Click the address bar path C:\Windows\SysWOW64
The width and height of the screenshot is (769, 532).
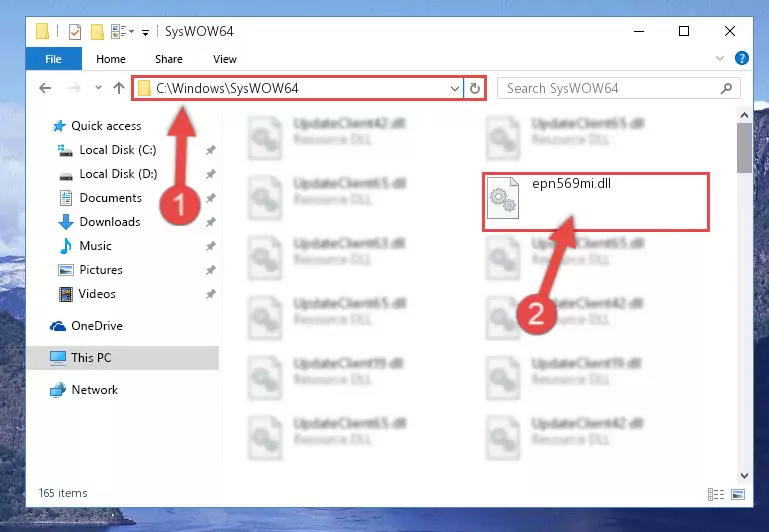227,88
